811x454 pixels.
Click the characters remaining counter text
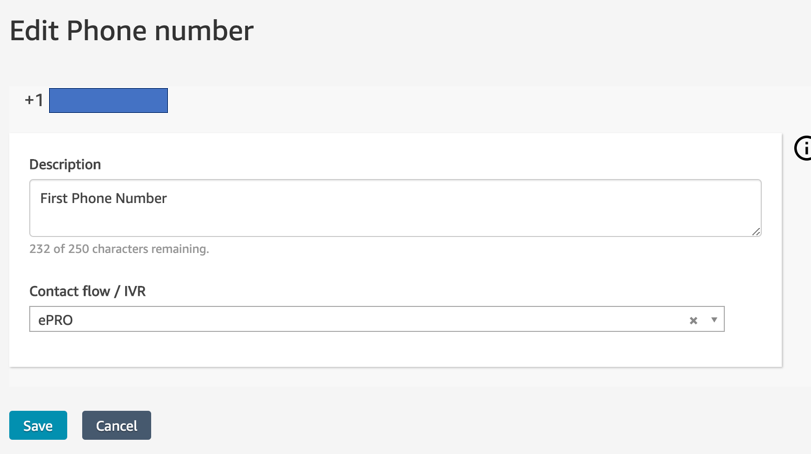coord(119,249)
